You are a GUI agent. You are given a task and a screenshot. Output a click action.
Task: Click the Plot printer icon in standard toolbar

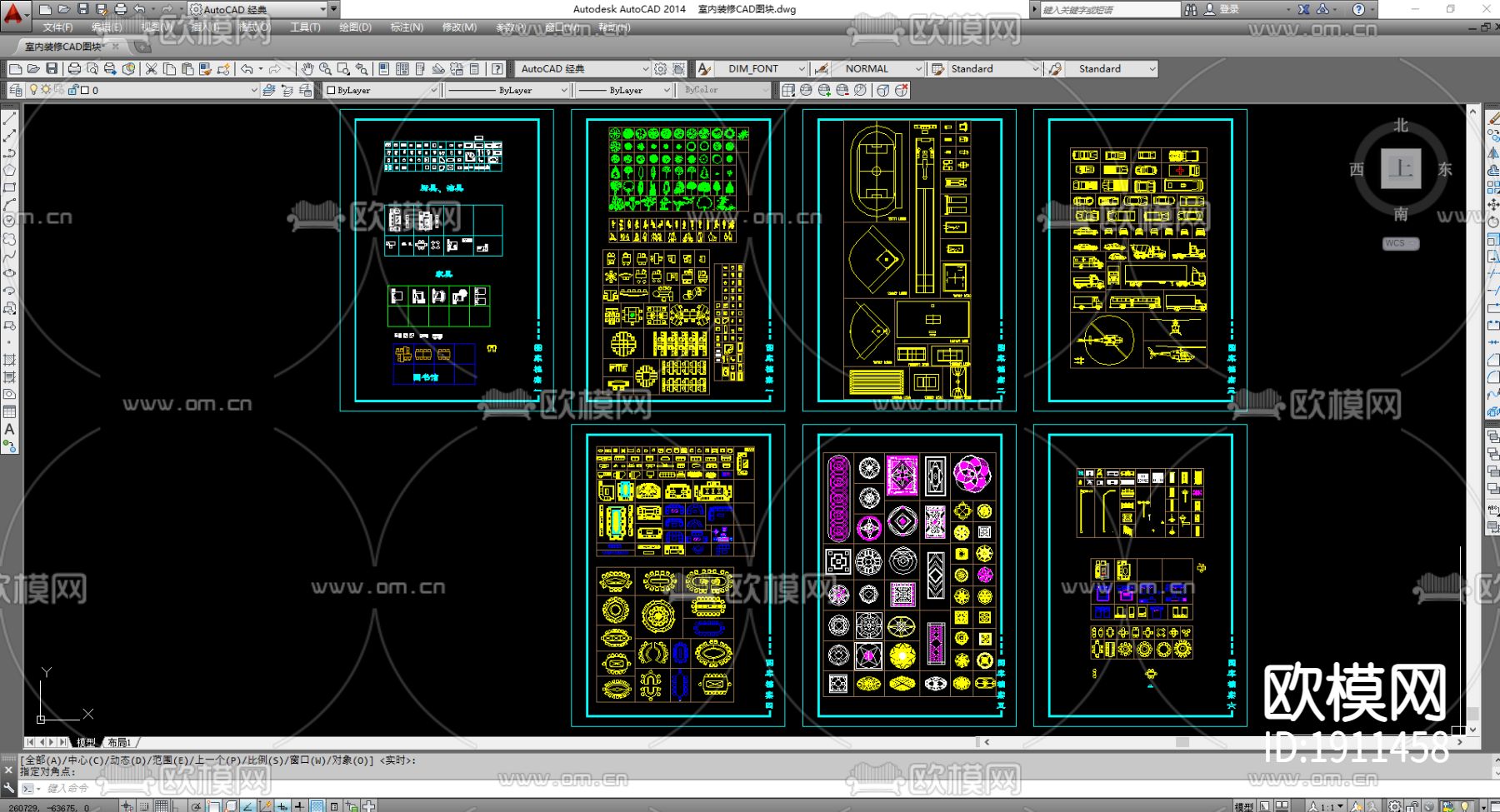click(74, 69)
